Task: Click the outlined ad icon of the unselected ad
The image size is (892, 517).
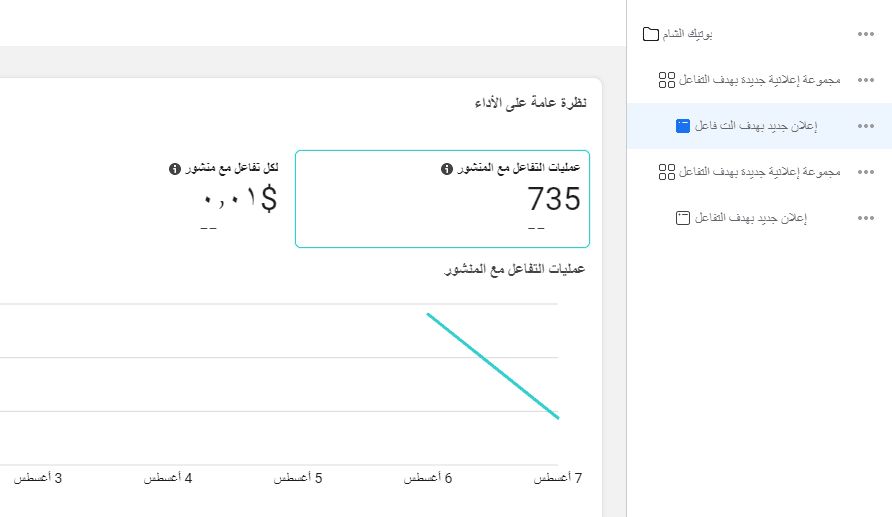Action: pyautogui.click(x=683, y=218)
